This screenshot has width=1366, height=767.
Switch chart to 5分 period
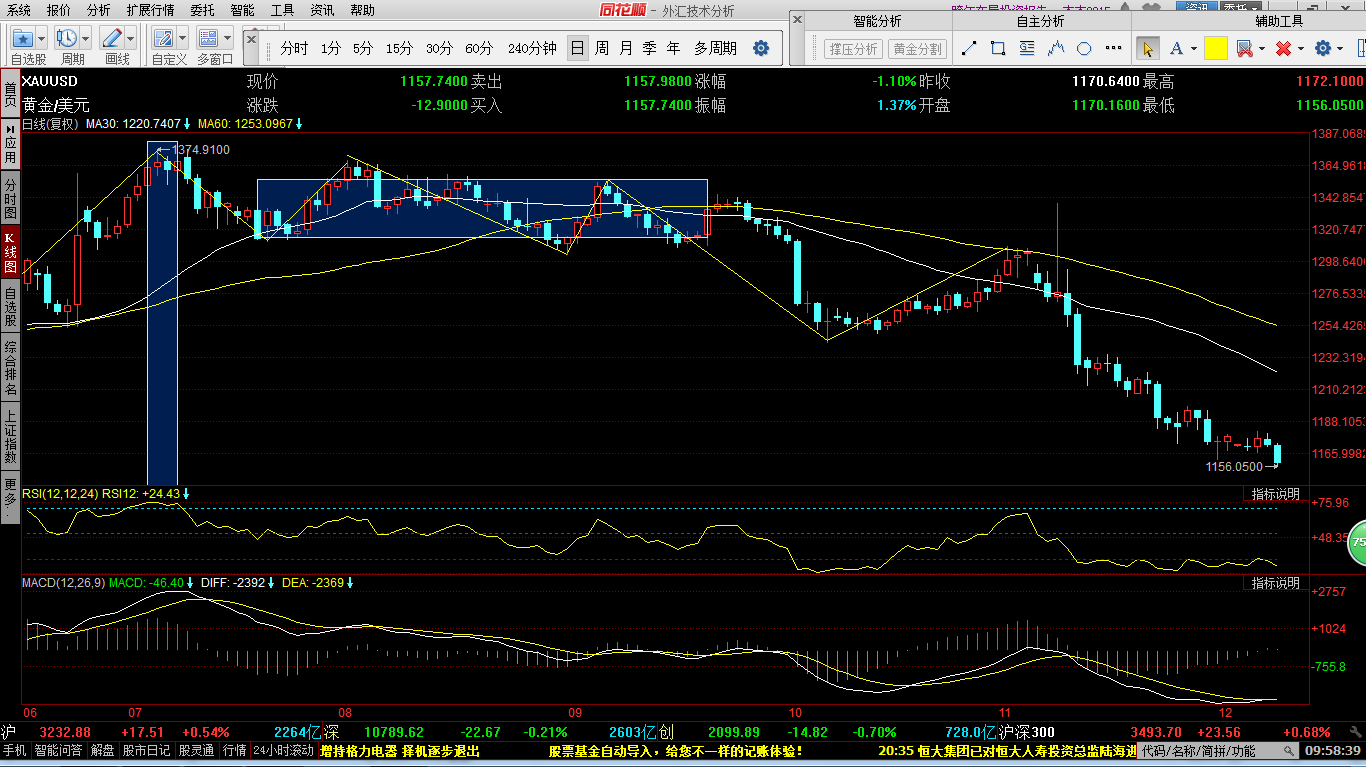pyautogui.click(x=363, y=48)
